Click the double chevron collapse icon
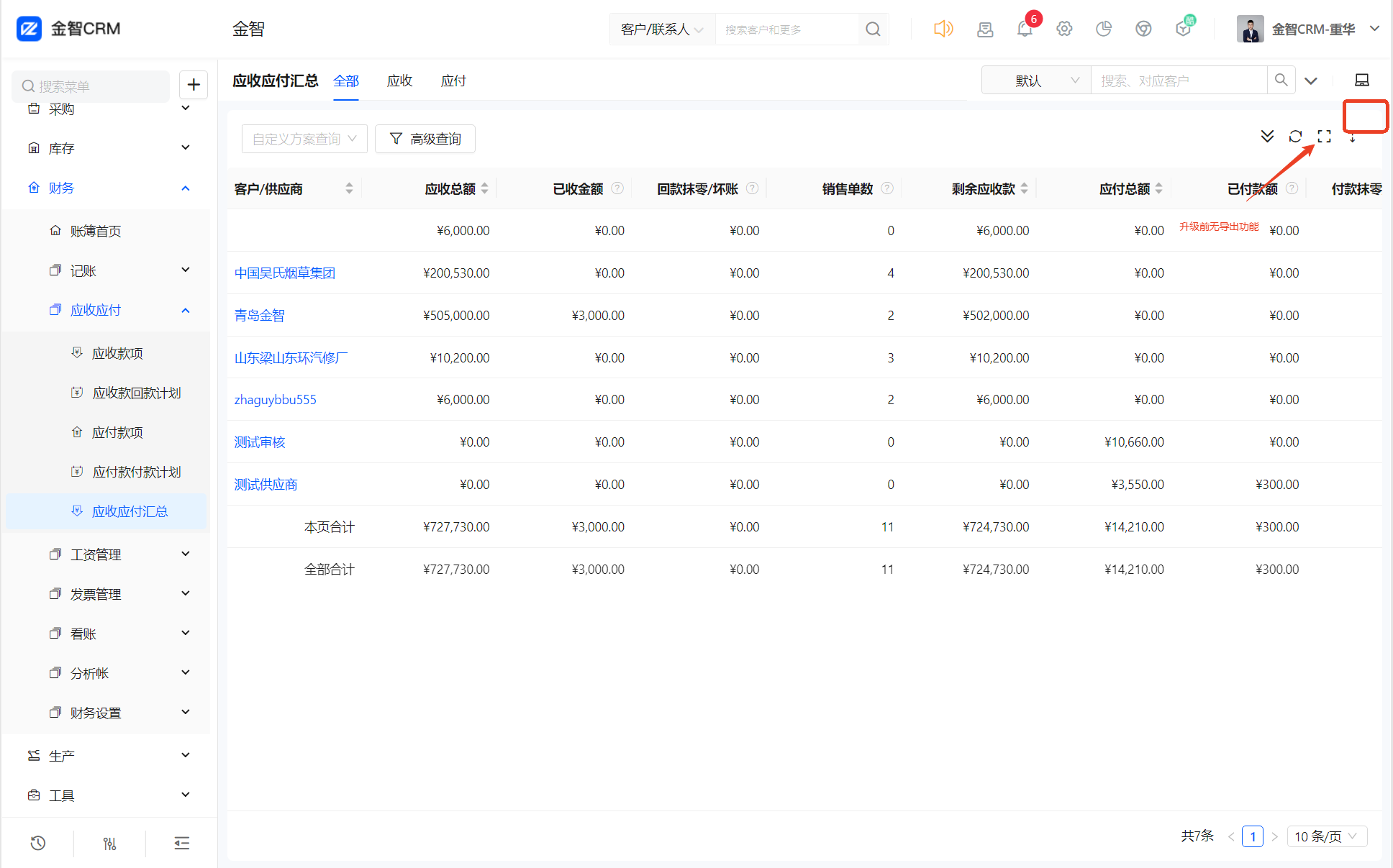1393x868 pixels. coord(1268,136)
